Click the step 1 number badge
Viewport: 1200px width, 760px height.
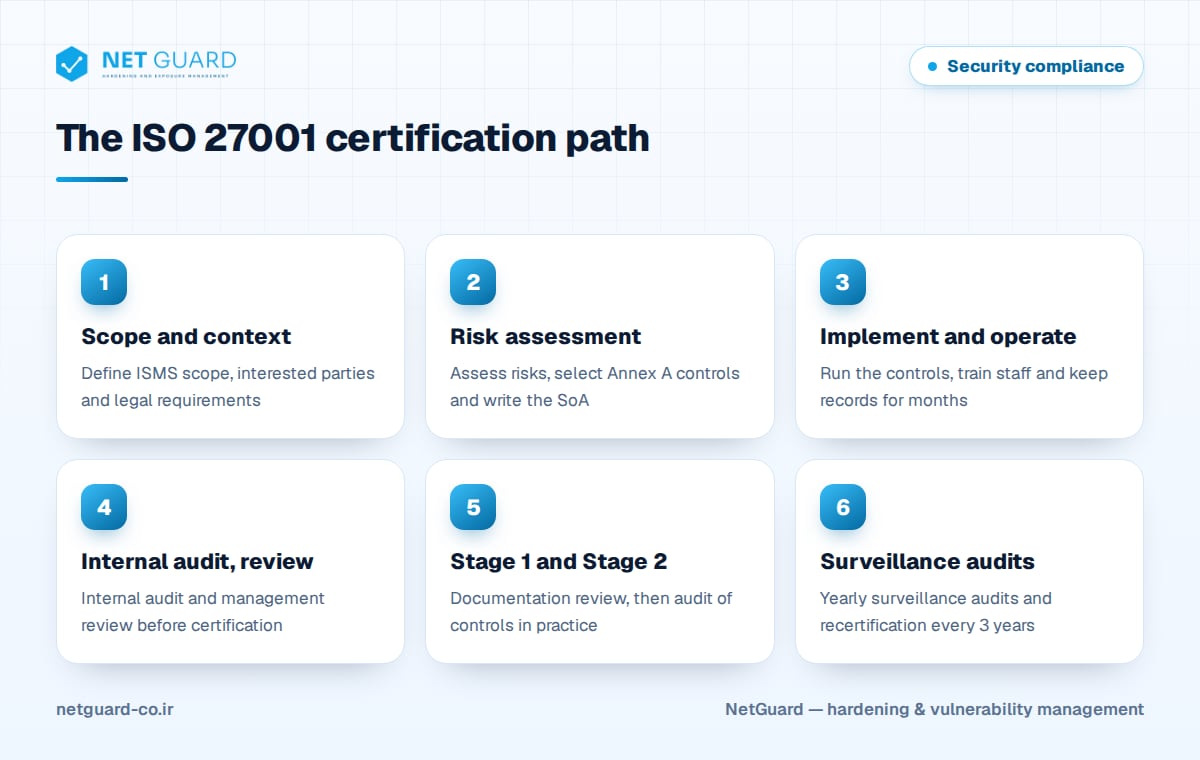[x=104, y=282]
